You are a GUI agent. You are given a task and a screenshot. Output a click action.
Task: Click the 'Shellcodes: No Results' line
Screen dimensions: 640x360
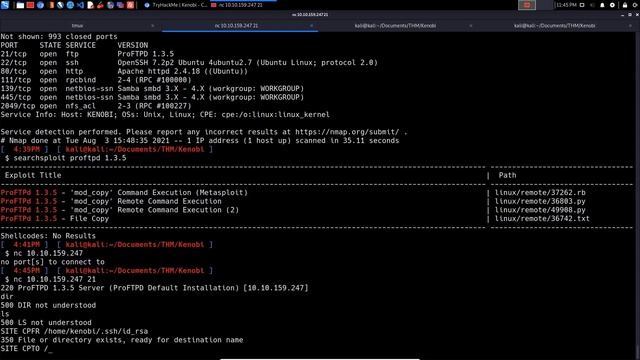click(x=48, y=236)
